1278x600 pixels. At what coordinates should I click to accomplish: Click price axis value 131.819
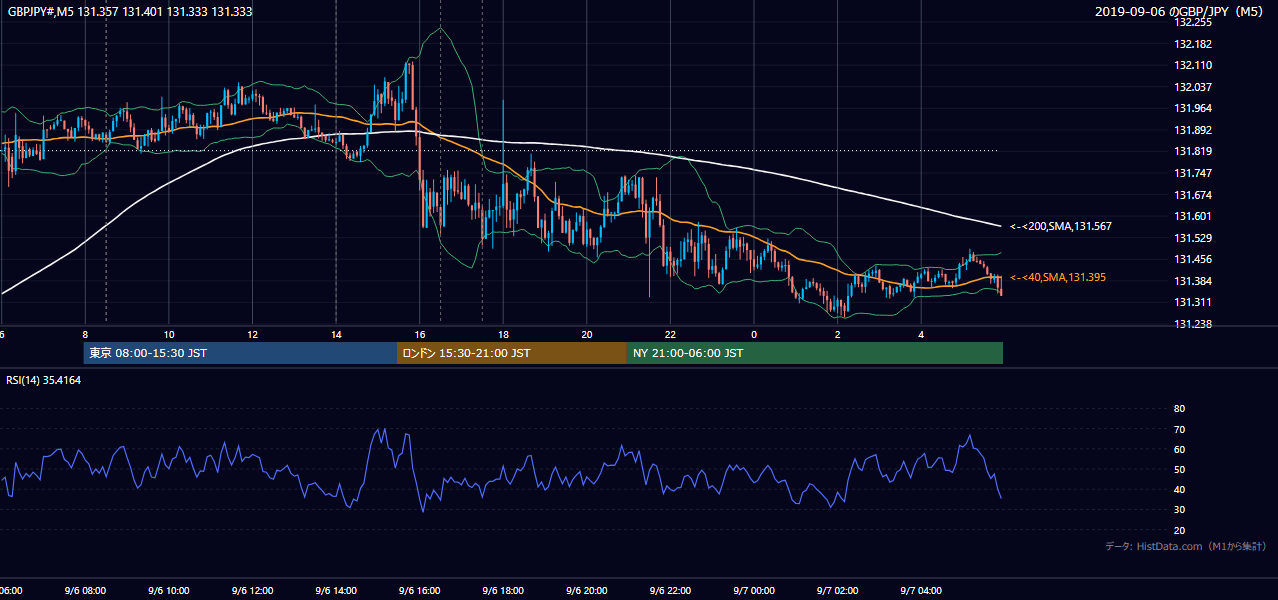tap(1193, 151)
